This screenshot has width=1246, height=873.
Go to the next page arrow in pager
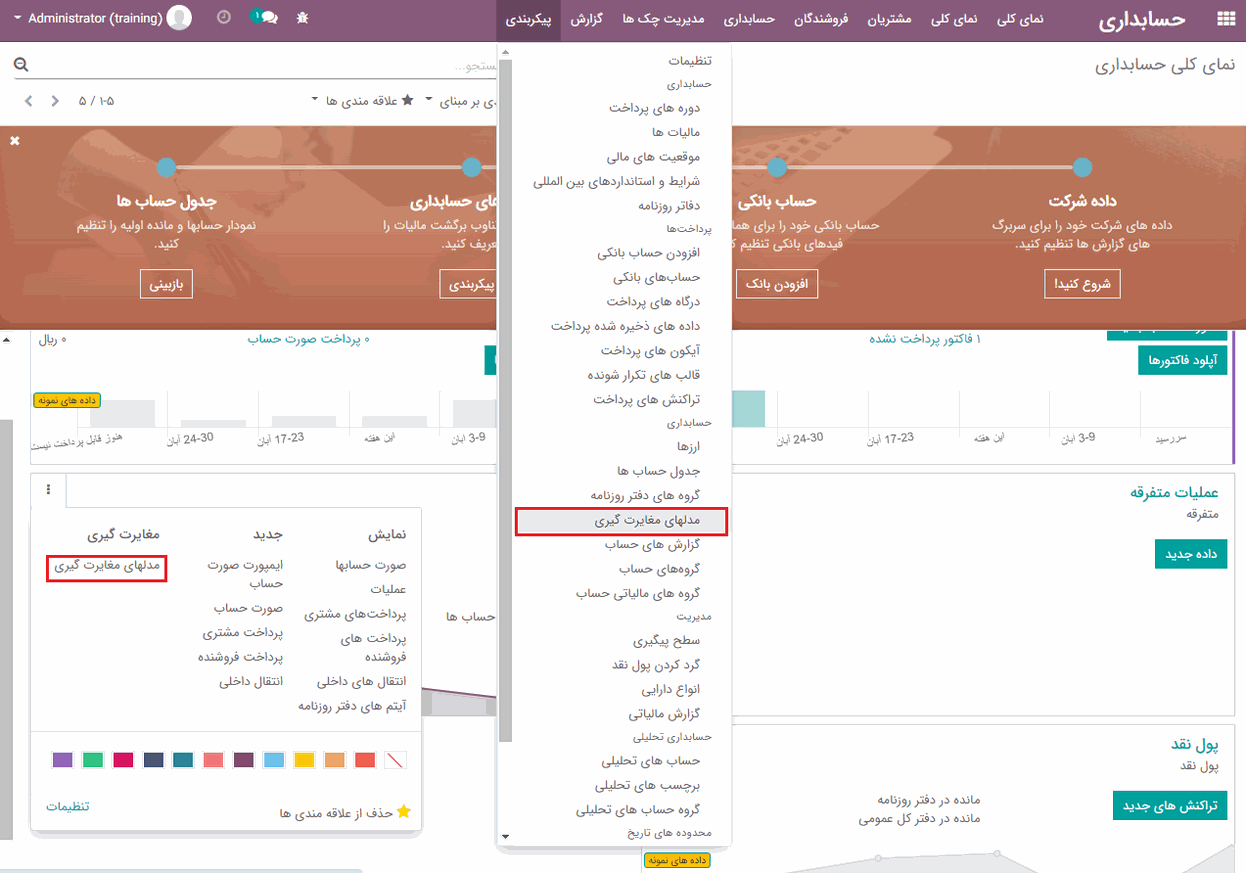(x=55, y=101)
